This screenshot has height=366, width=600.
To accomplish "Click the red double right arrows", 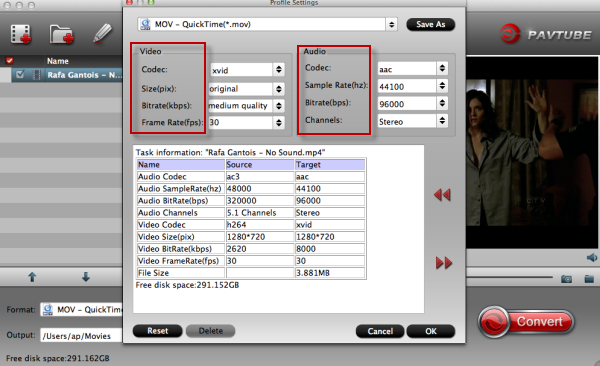I will pos(444,263).
